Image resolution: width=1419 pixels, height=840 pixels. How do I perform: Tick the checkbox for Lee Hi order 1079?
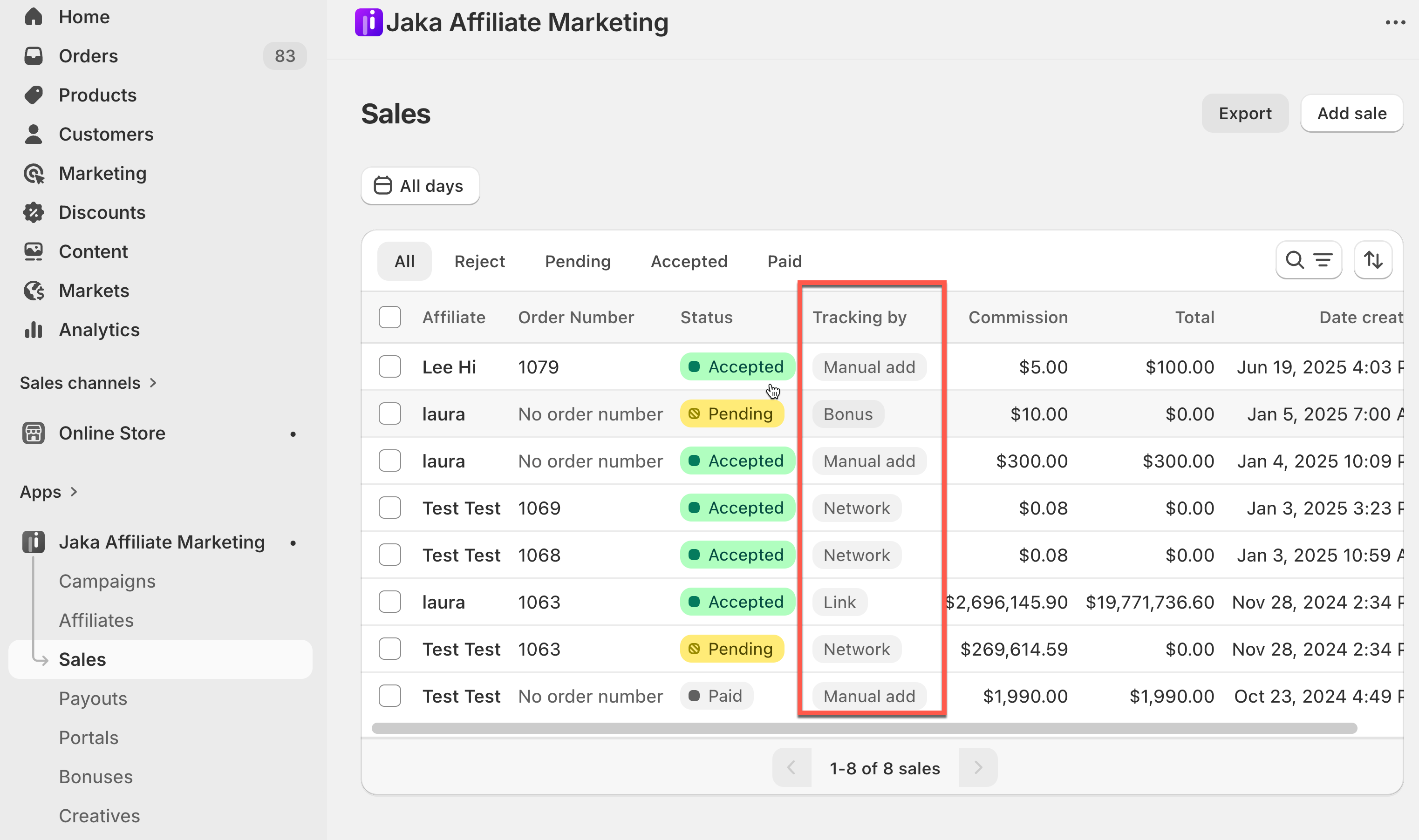click(389, 367)
